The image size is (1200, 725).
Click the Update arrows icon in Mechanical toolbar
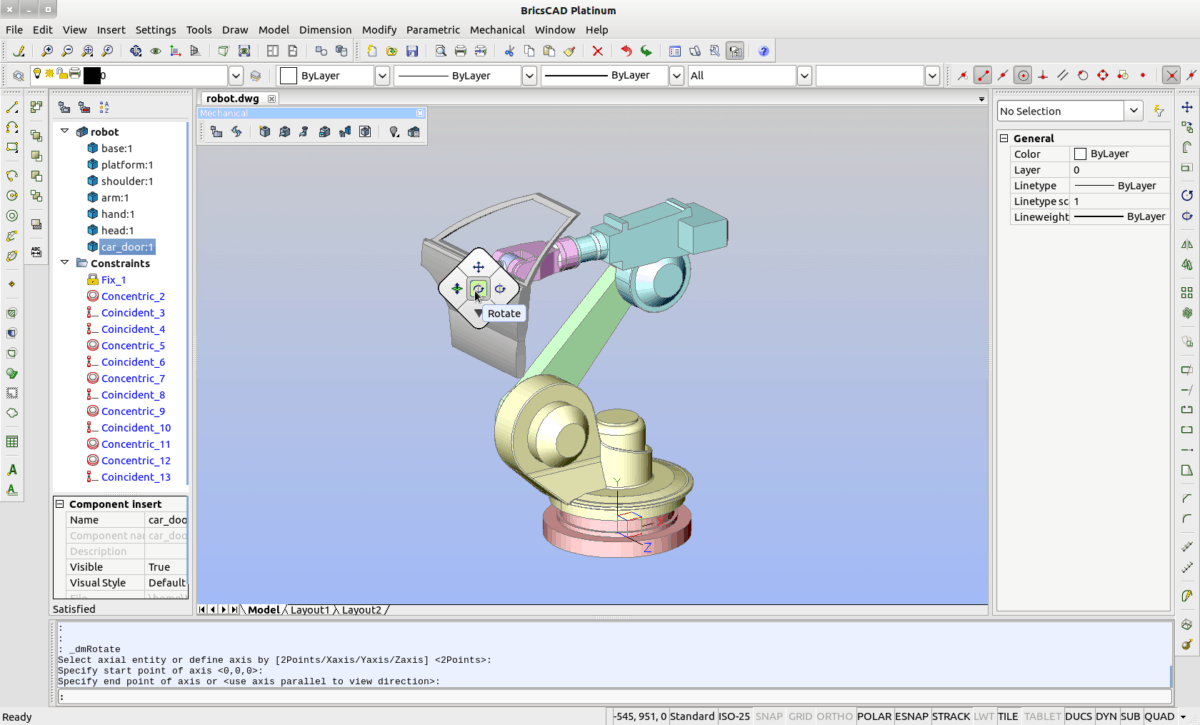click(237, 131)
